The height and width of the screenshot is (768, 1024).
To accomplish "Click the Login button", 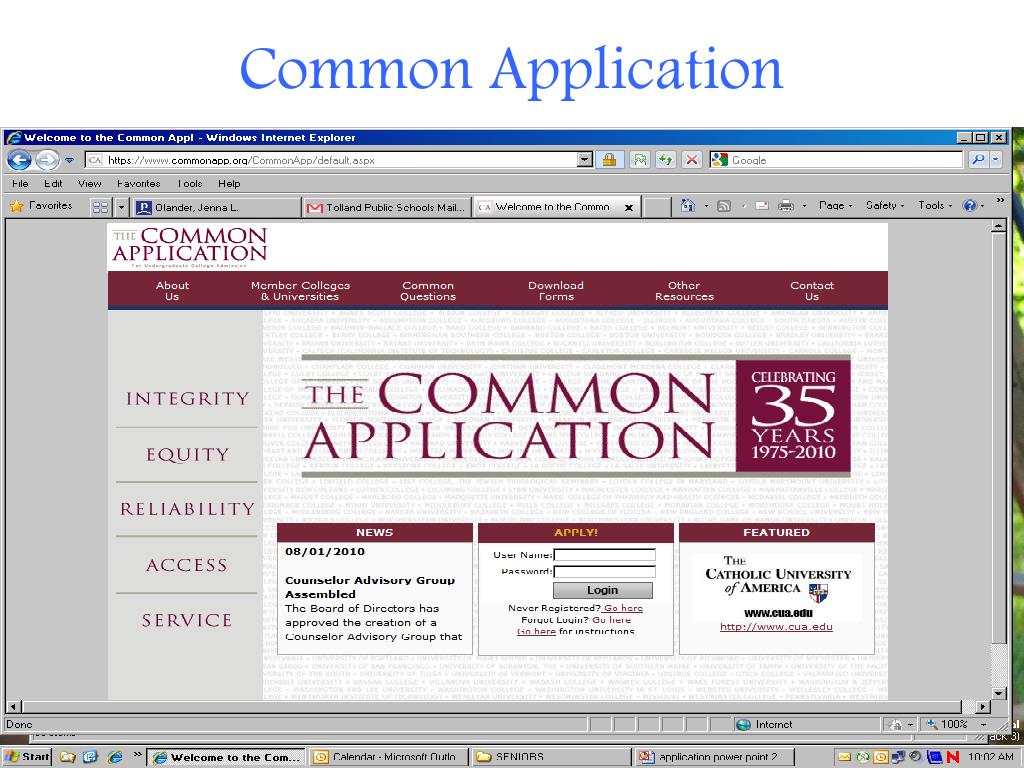I will click(x=602, y=590).
